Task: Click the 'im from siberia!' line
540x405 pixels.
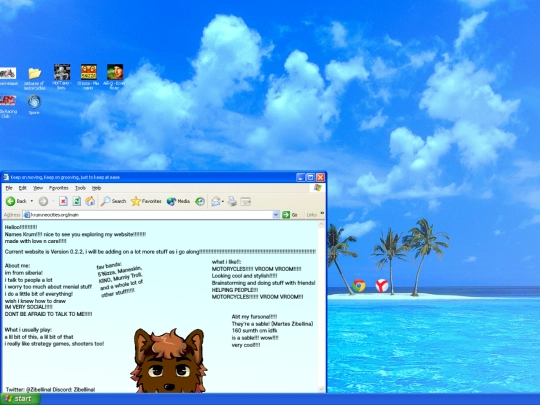Action: [24, 273]
